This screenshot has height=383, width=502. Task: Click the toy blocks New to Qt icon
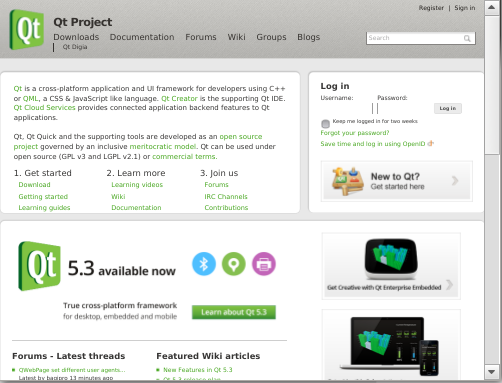tap(347, 181)
